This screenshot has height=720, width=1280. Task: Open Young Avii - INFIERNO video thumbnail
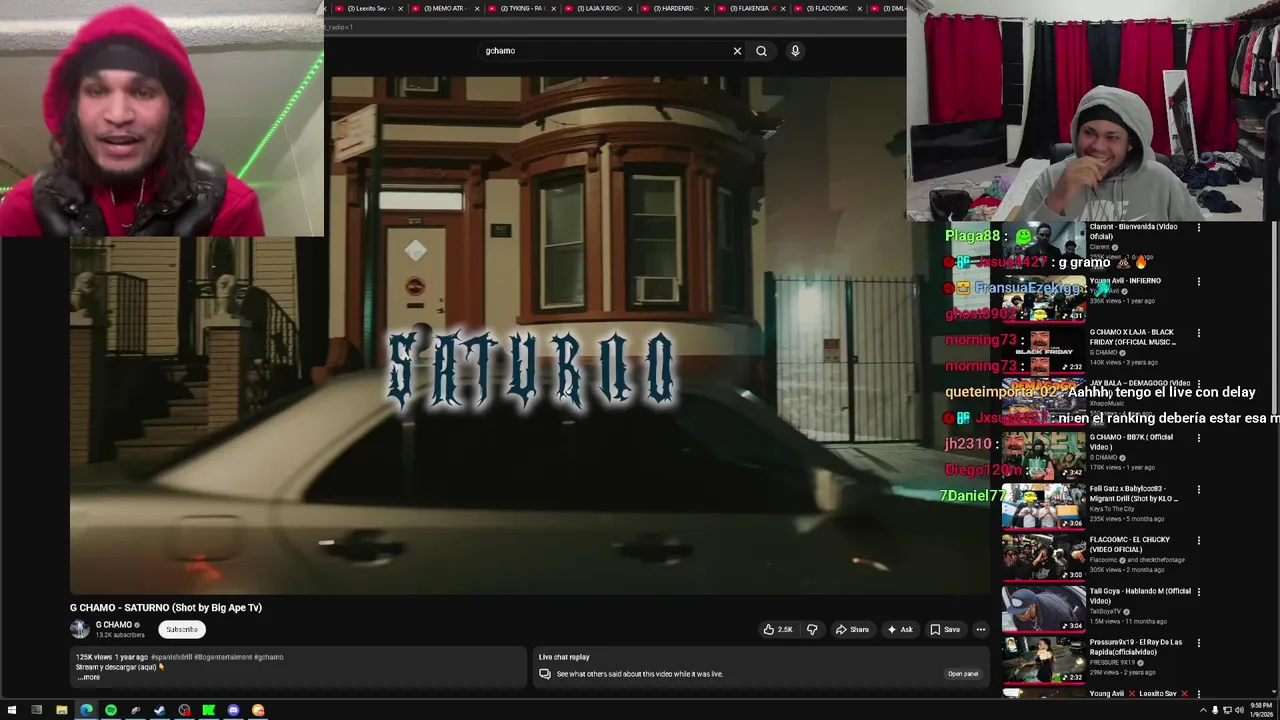(1044, 298)
